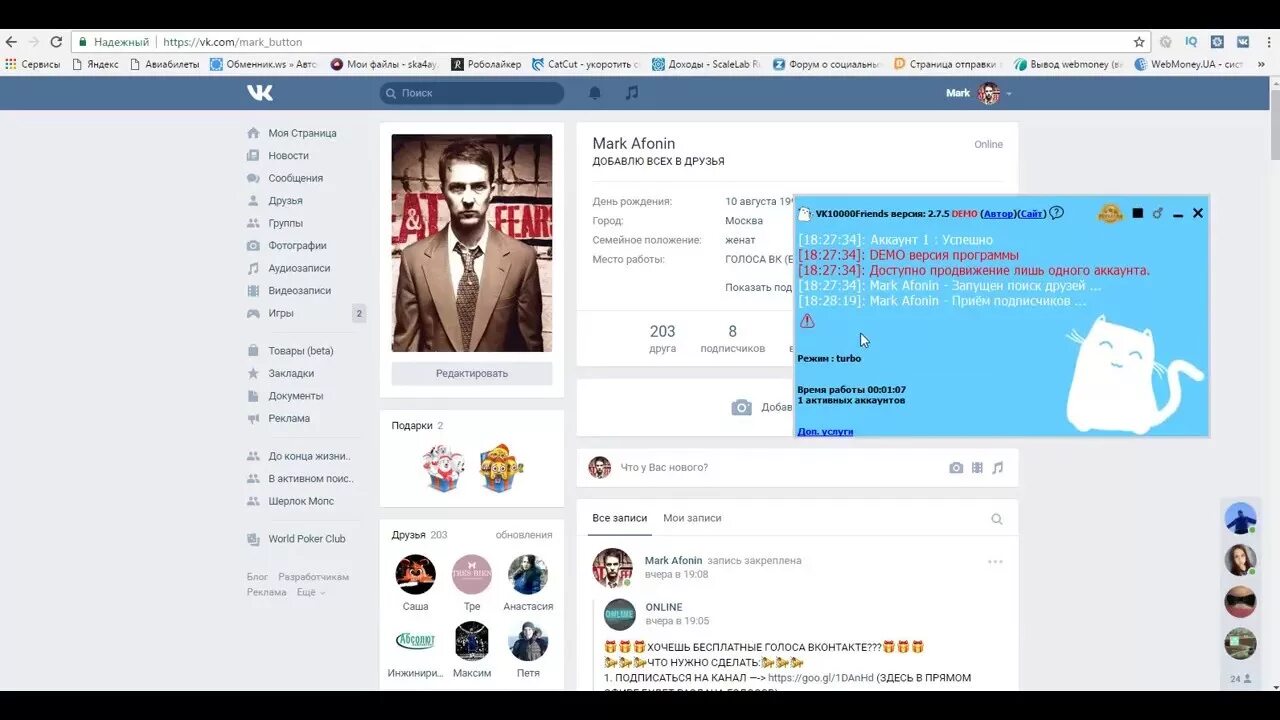Attach a photo via camera icon in post box
The image size is (1280, 720).
click(956, 467)
